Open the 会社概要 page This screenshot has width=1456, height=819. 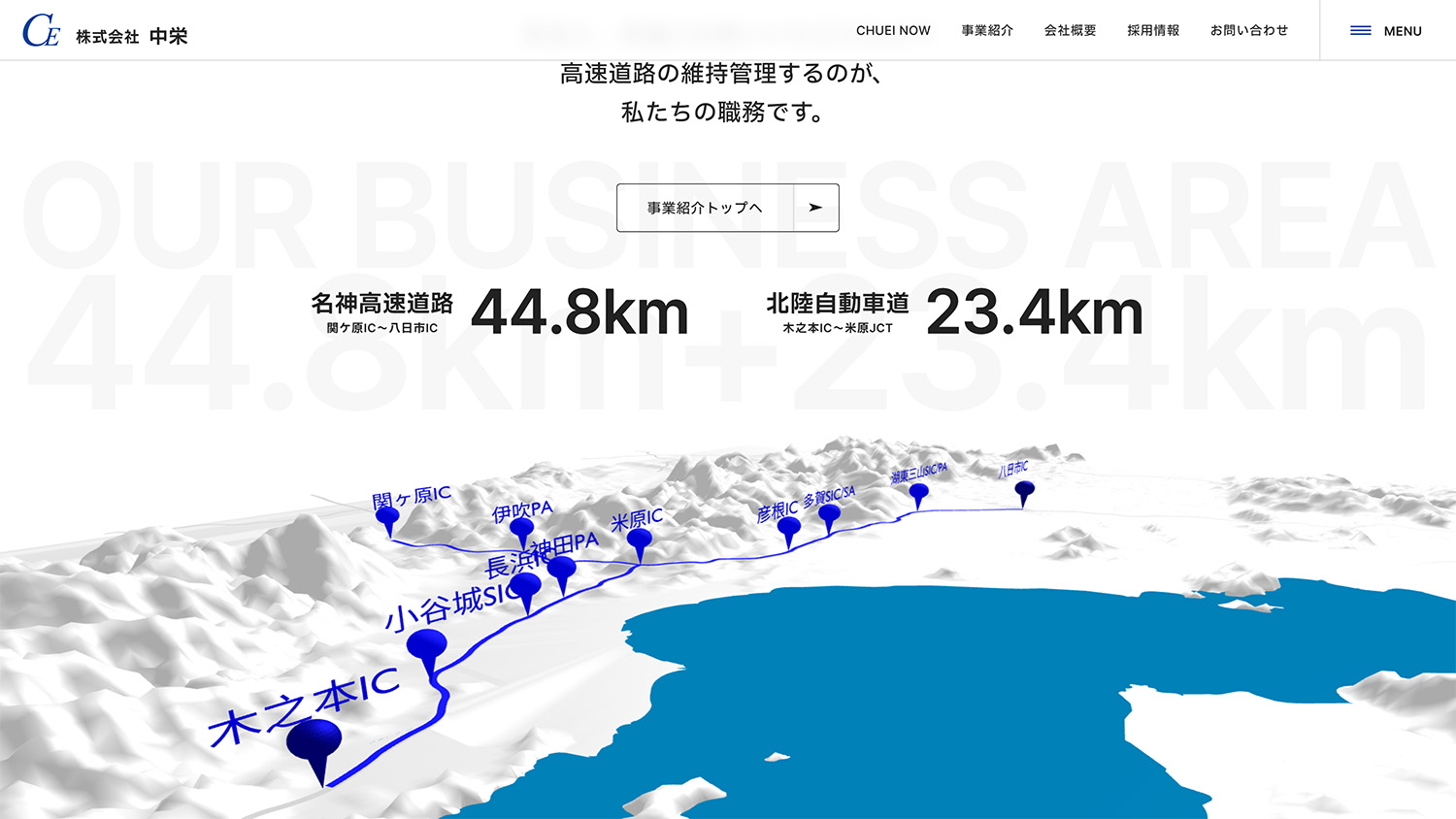pyautogui.click(x=1070, y=31)
